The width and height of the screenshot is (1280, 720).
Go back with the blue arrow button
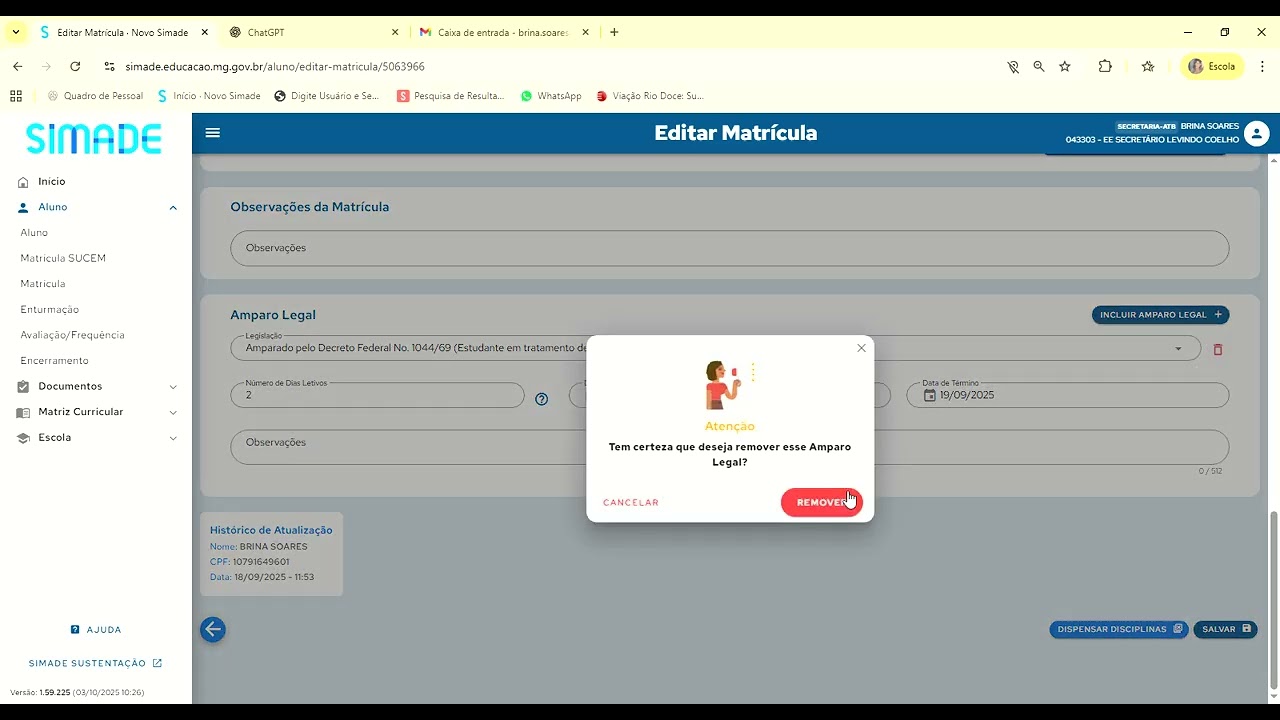point(213,629)
